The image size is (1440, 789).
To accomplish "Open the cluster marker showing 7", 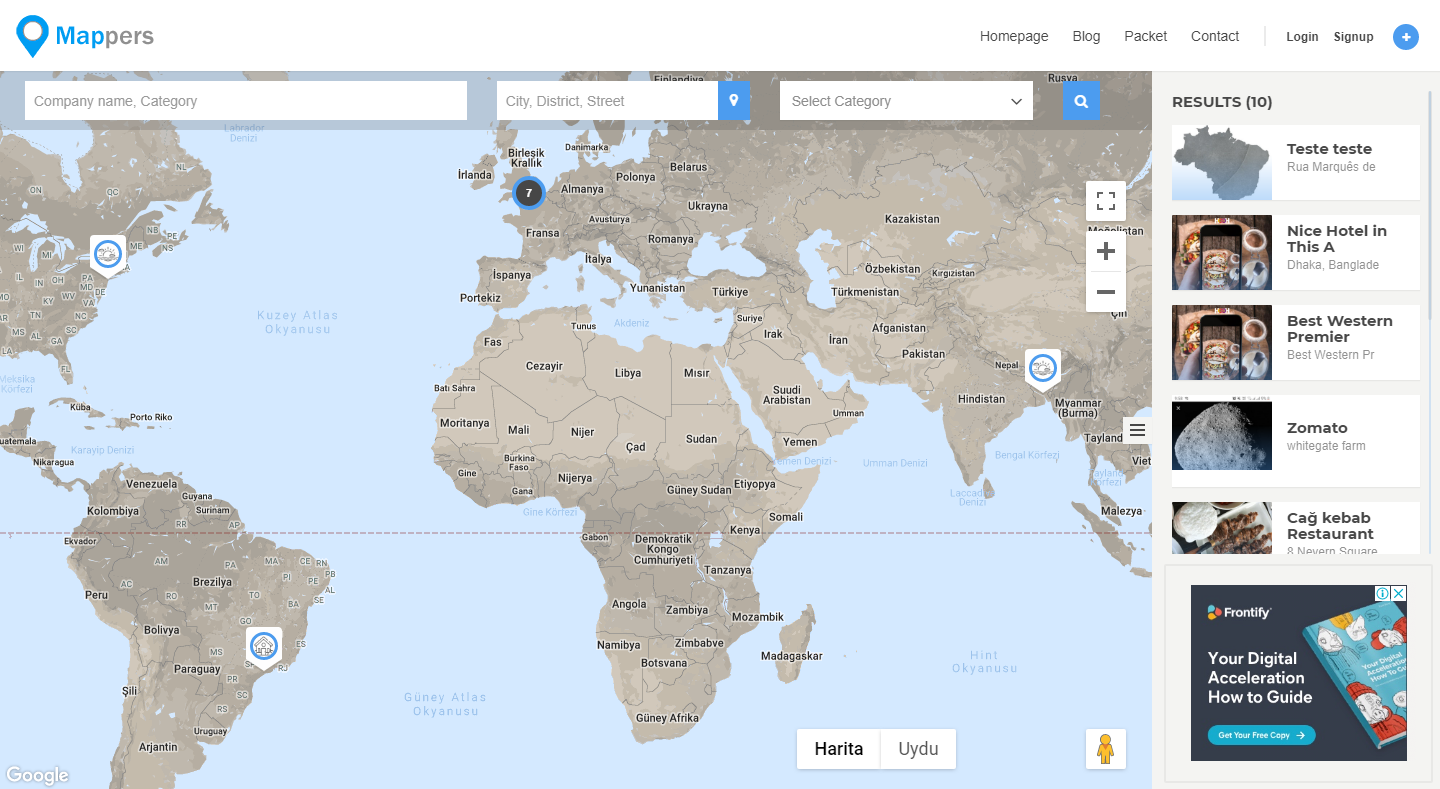I will 529,193.
